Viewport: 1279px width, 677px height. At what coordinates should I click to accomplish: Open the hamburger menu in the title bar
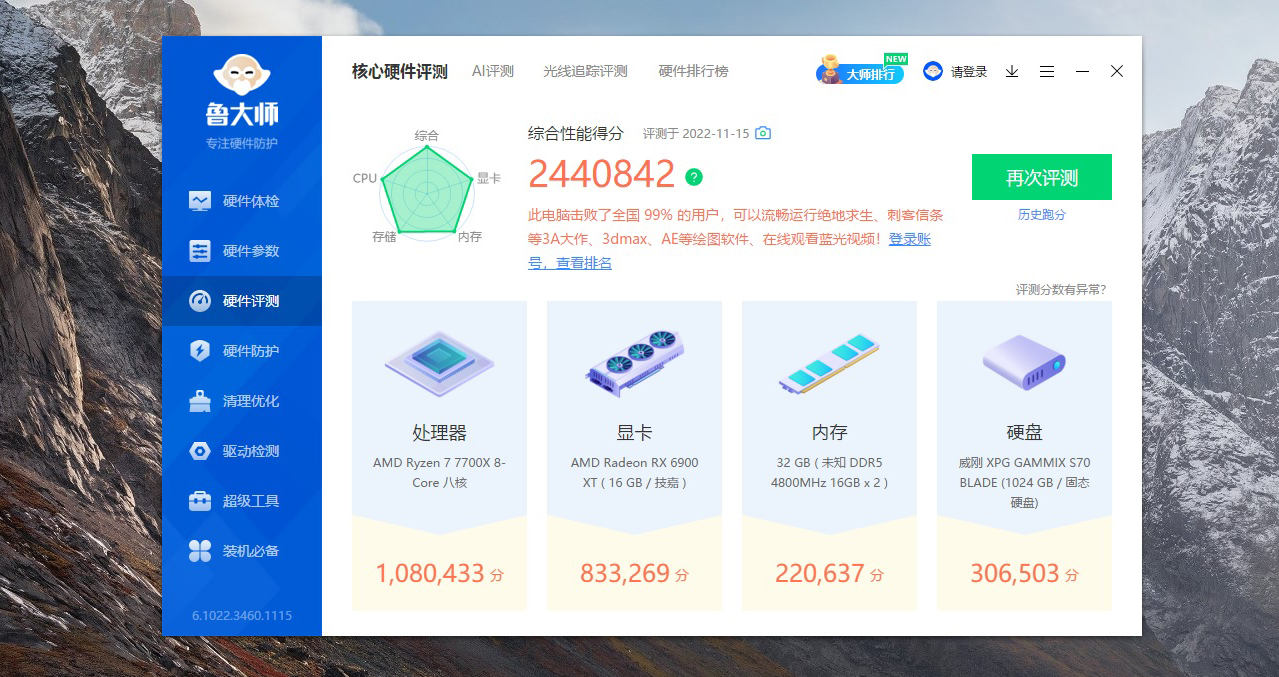click(x=1046, y=71)
